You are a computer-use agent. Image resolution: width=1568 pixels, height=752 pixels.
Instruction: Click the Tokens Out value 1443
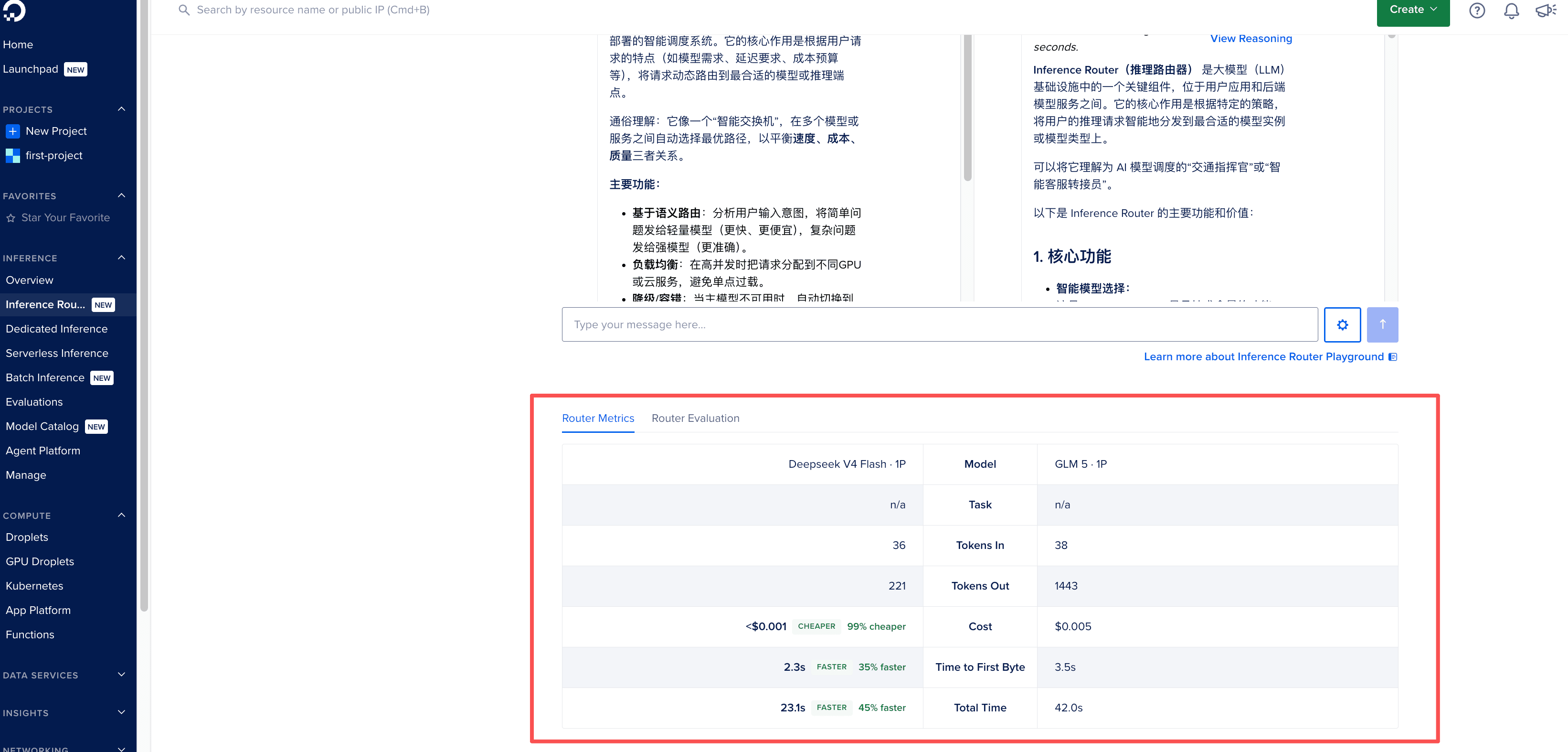pyautogui.click(x=1066, y=586)
